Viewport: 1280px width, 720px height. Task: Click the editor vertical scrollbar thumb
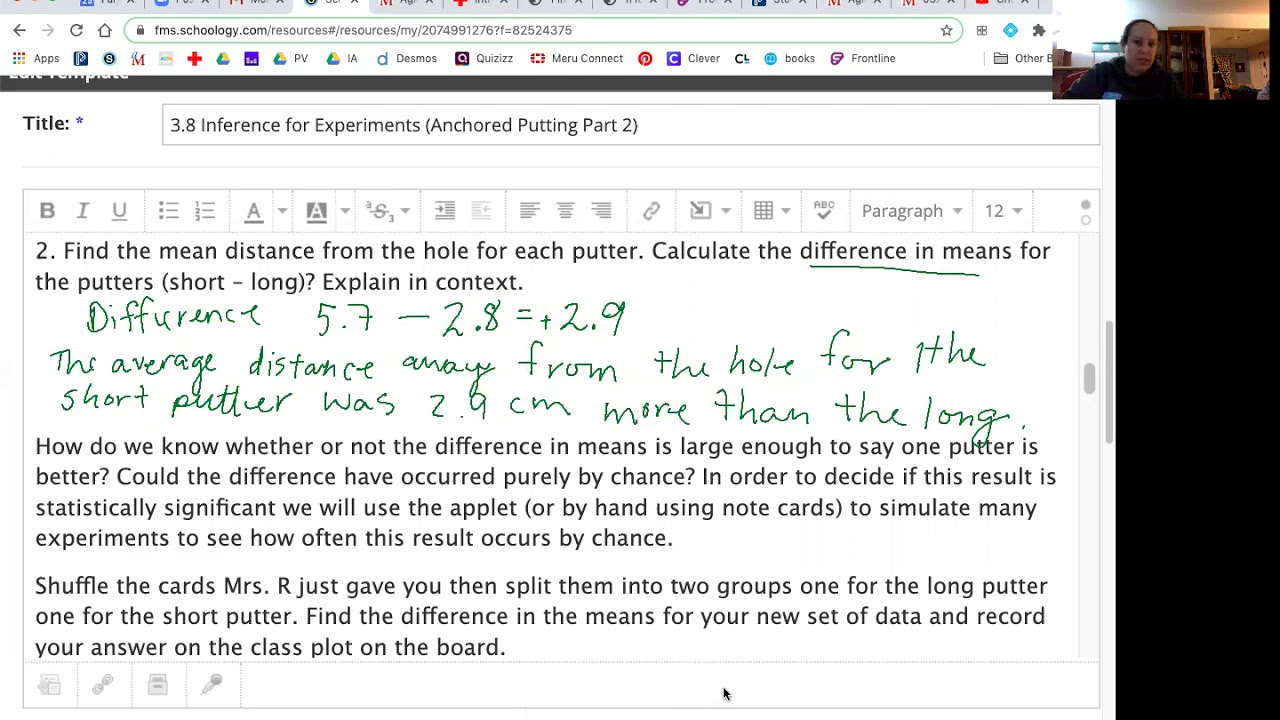tap(1089, 378)
